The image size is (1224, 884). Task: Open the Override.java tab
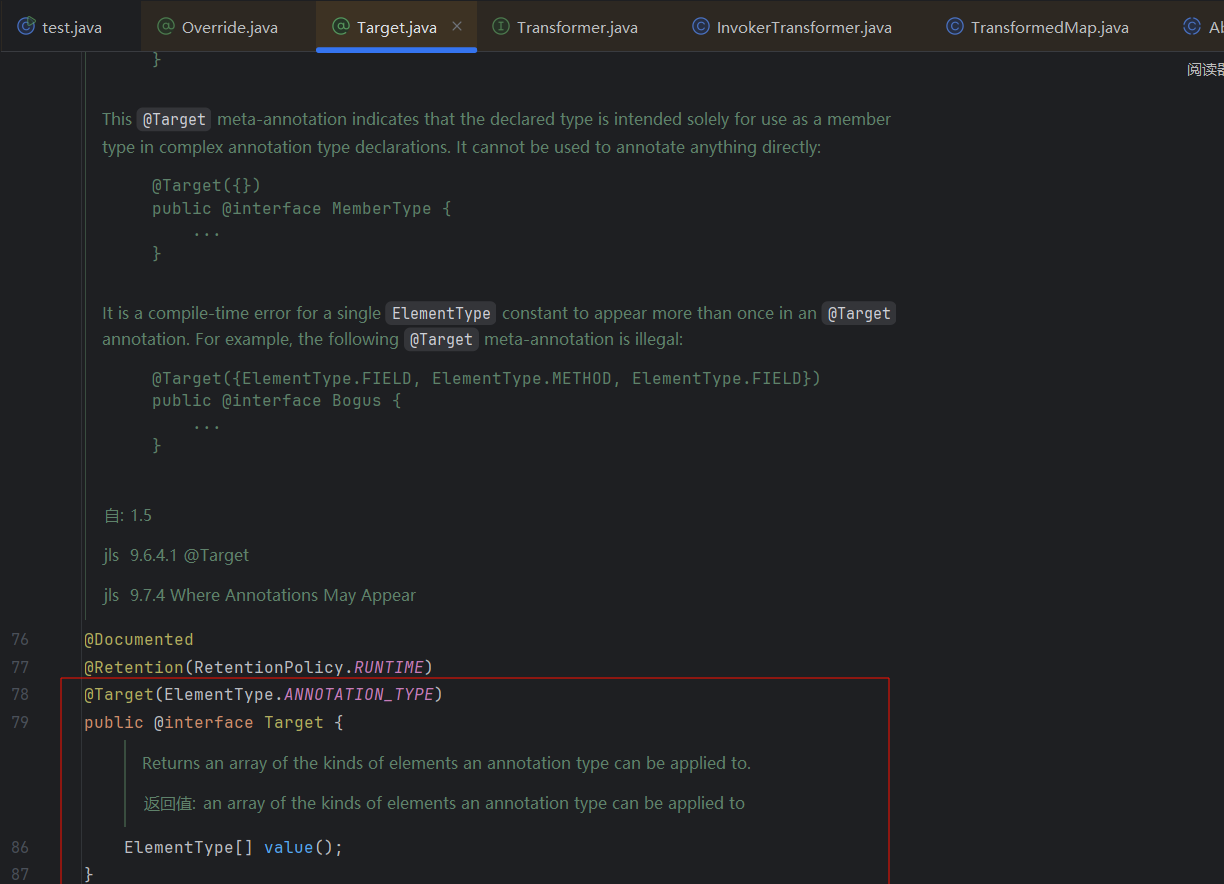point(229,27)
